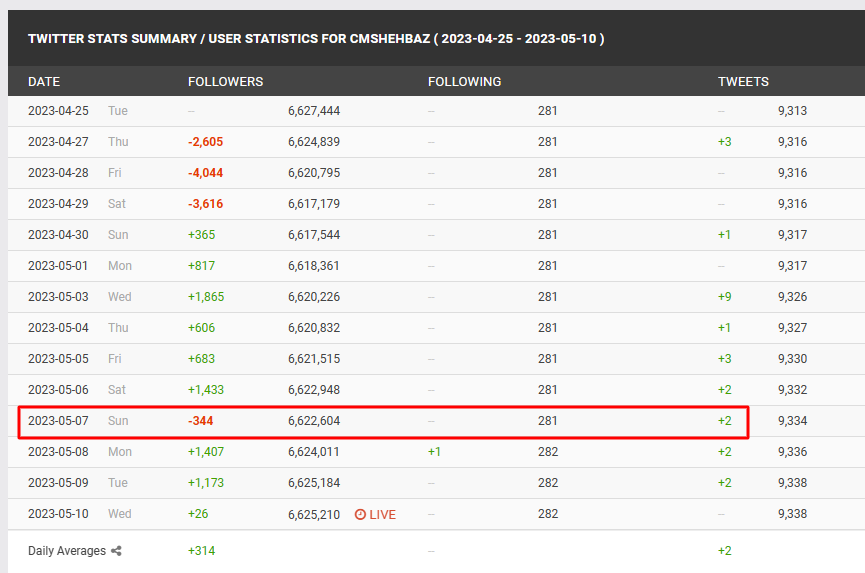Click the +1,865 follower gain value
This screenshot has width=865, height=573.
coord(206,297)
